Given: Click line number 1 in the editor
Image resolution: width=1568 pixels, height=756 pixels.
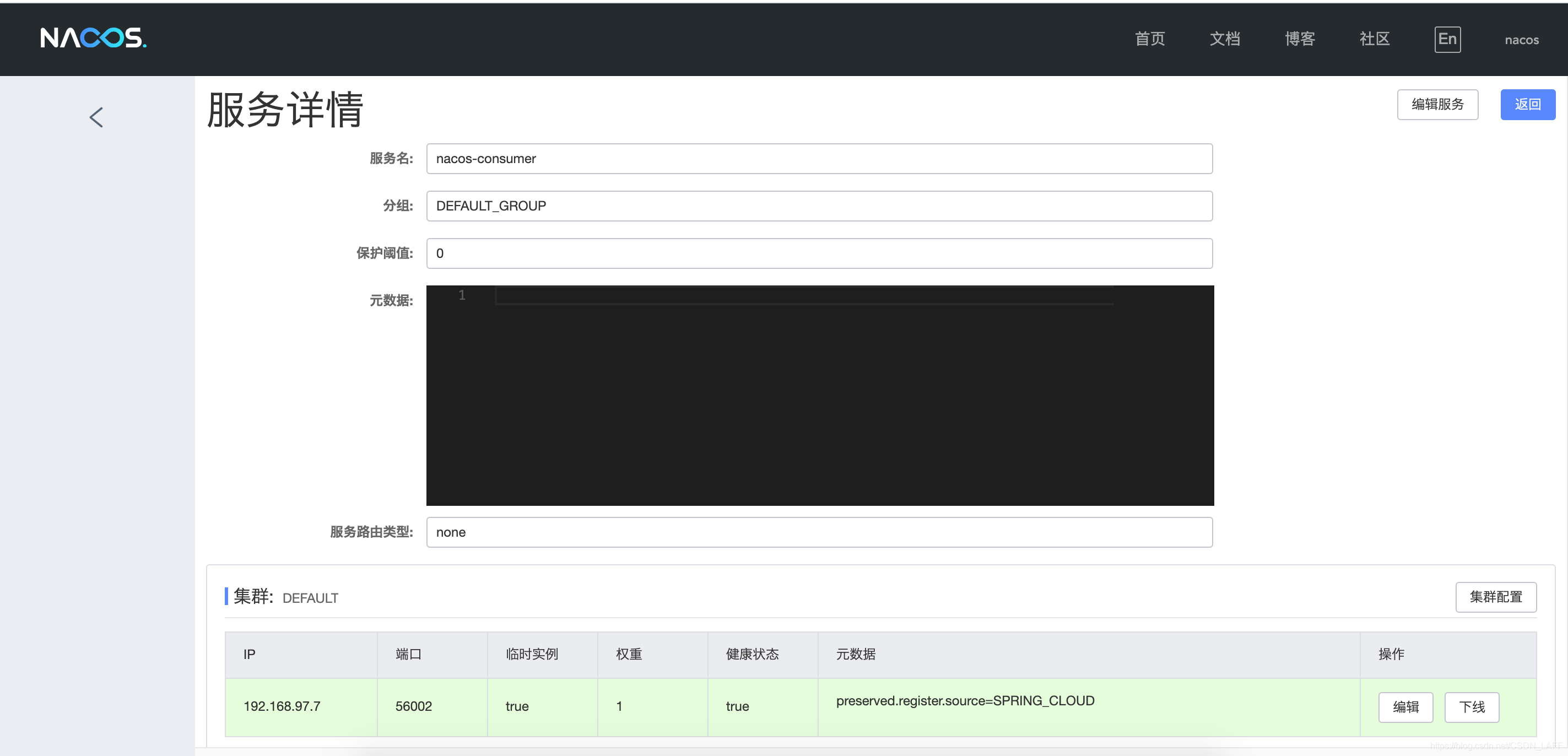Looking at the screenshot, I should coord(462,295).
